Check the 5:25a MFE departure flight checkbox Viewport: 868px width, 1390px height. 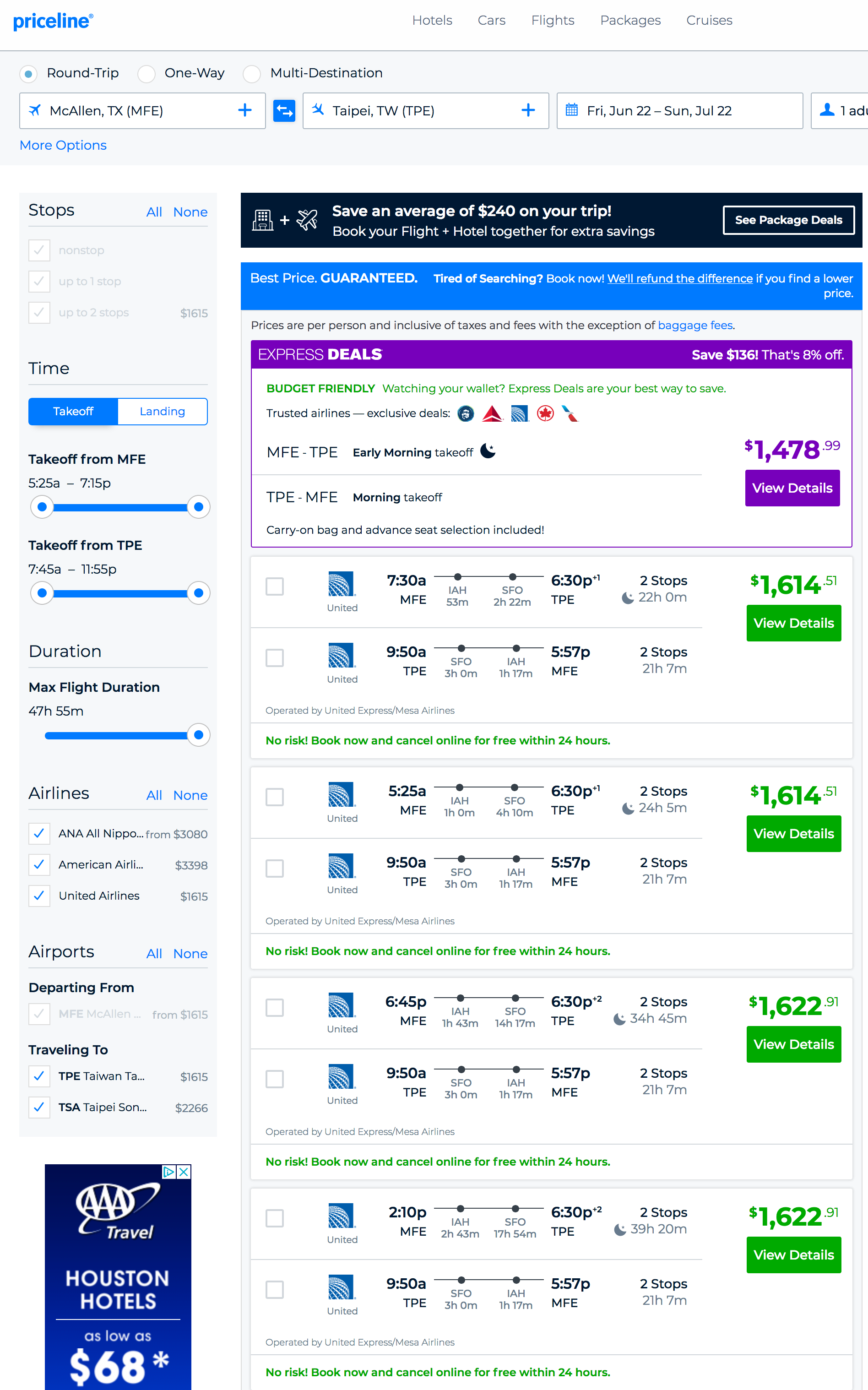click(x=275, y=798)
